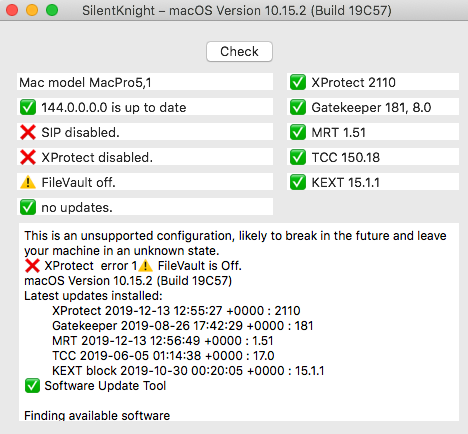Click the Check button

coord(239,52)
